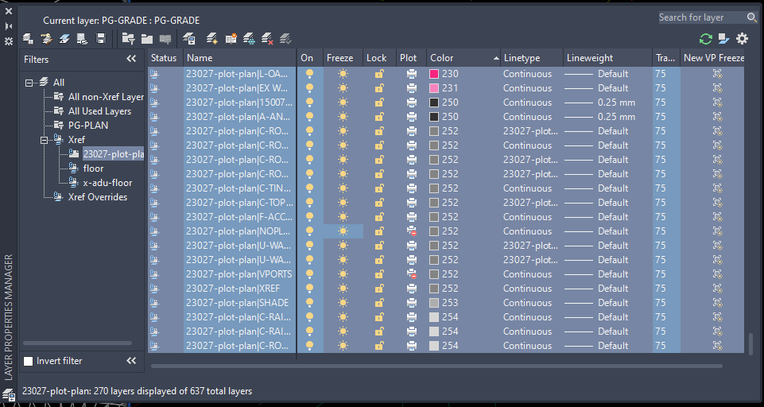Select the 23027-plot-plan|XREF layer name
764x407 pixels.
tap(233, 289)
